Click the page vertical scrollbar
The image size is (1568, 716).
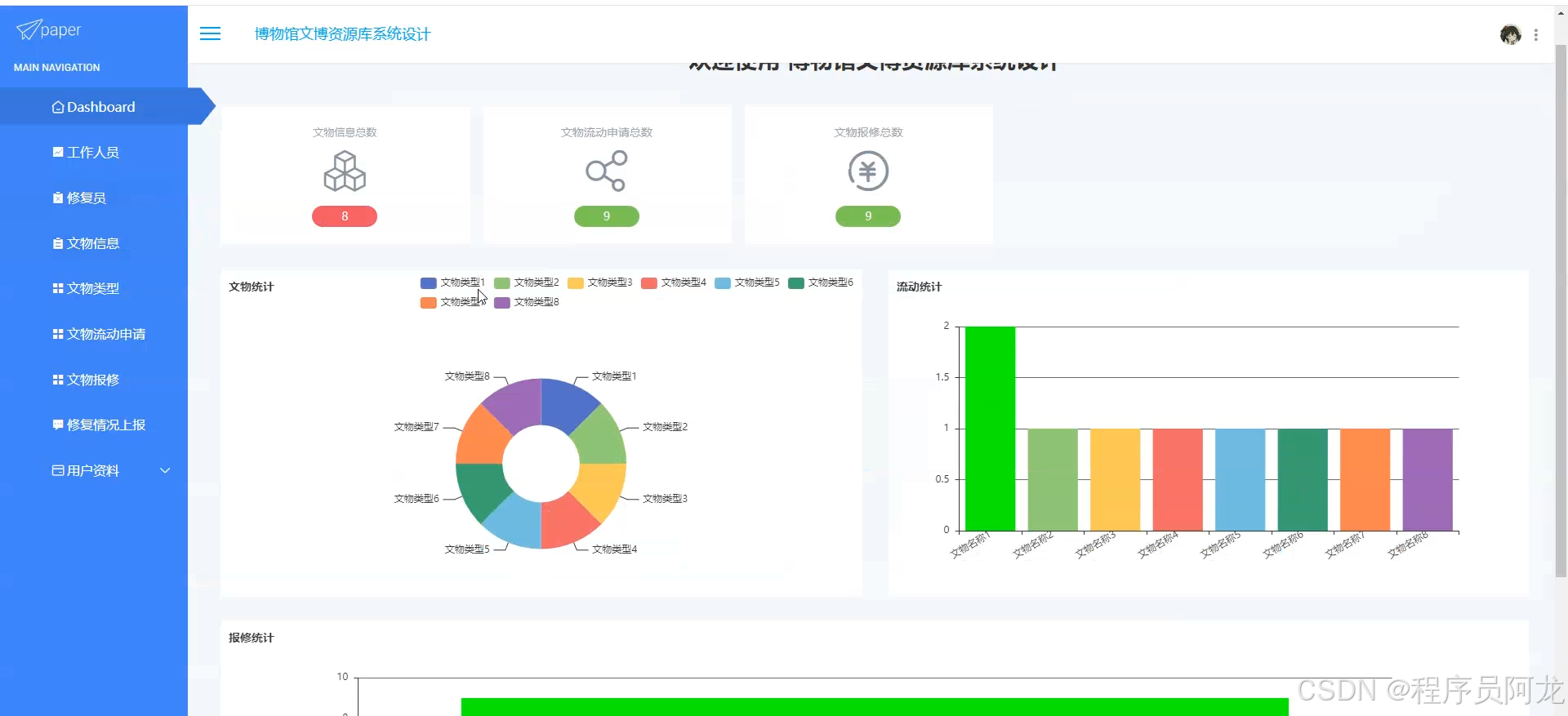1561,310
